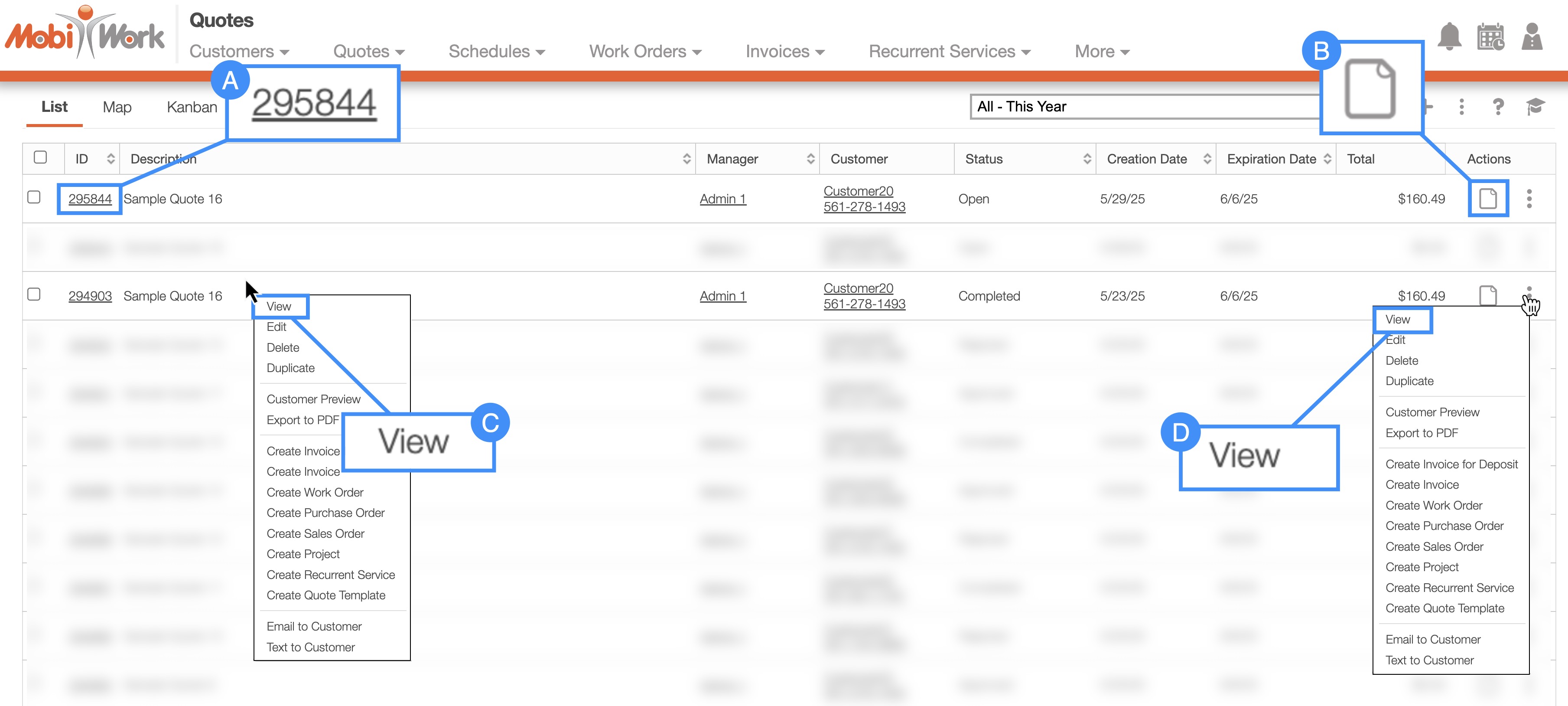This screenshot has height=706, width=1568.
Task: Check the checkbox for quote 295844
Action: click(34, 197)
